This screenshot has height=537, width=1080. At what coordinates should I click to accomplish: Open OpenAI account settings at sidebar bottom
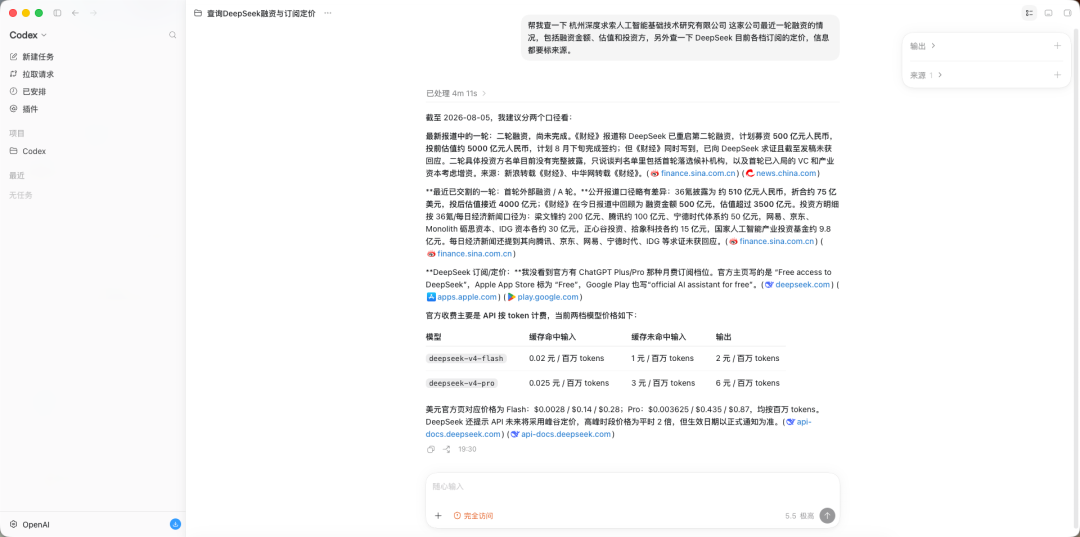coord(30,524)
